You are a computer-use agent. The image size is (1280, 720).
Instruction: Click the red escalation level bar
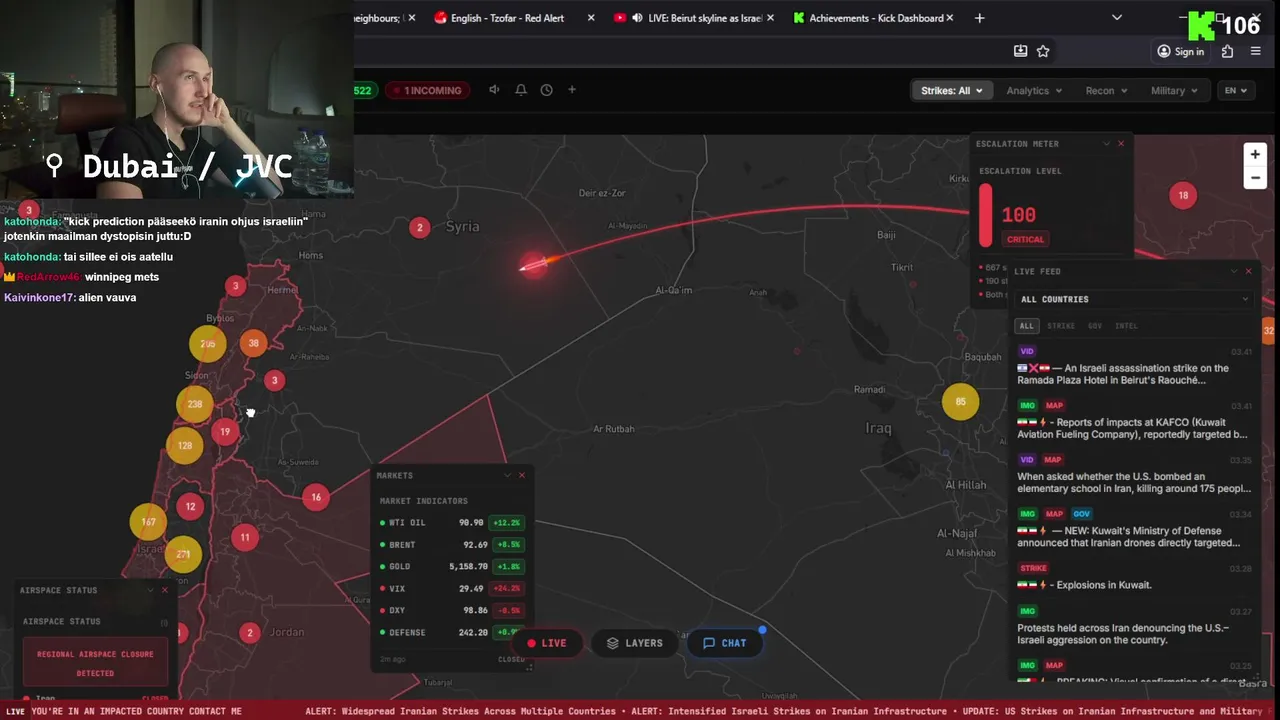coord(986,215)
